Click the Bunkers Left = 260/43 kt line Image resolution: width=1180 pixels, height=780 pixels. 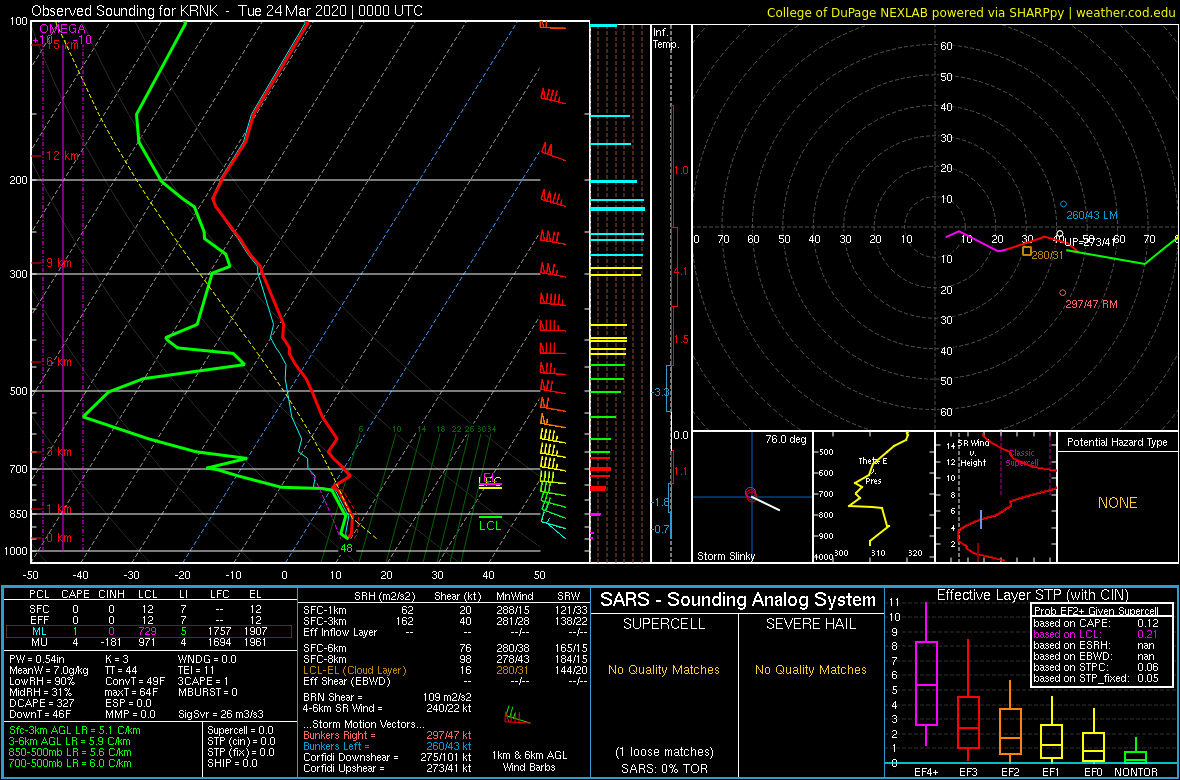[x=387, y=746]
